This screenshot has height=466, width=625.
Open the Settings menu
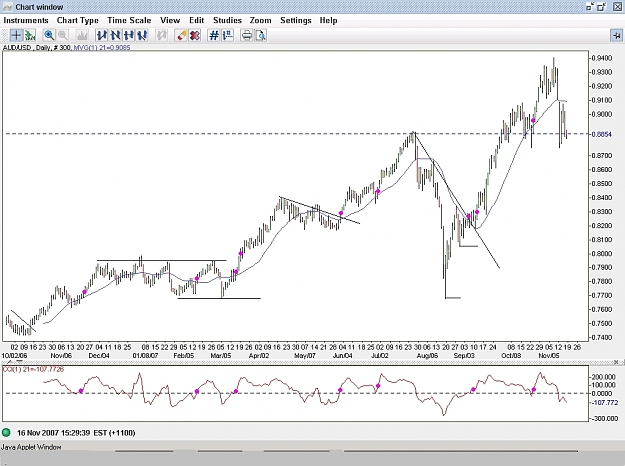(x=296, y=20)
